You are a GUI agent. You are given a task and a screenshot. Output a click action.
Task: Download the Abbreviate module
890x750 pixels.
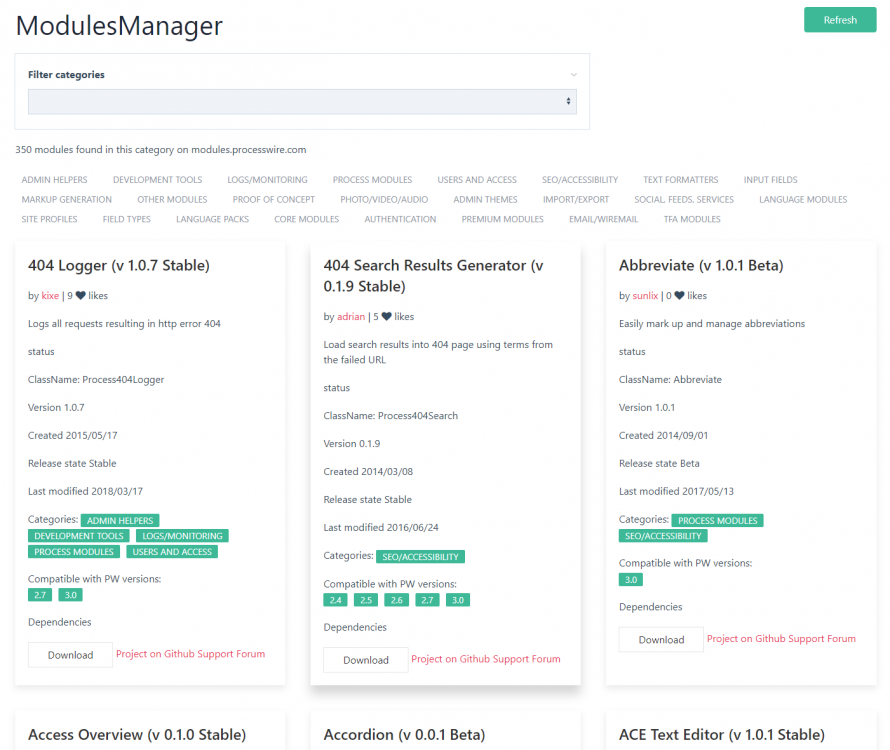click(x=661, y=640)
